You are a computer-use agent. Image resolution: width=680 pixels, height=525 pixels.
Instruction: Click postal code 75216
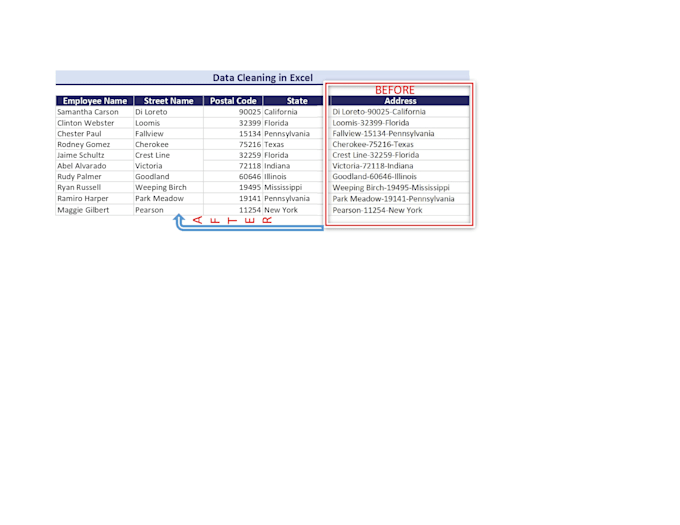pos(233,144)
